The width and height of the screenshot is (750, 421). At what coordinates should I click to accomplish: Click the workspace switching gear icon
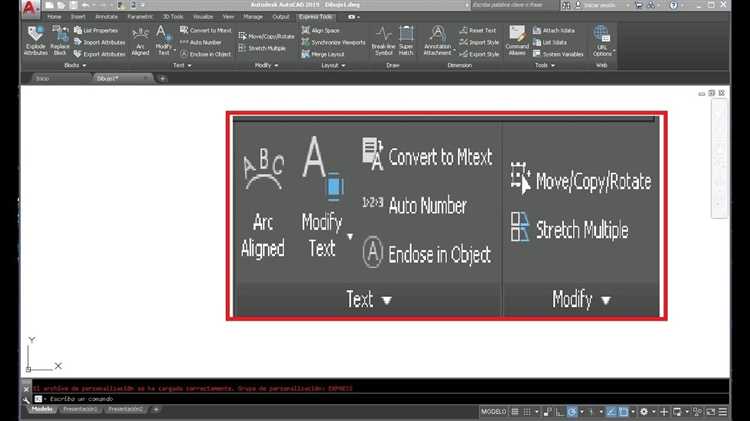point(644,411)
